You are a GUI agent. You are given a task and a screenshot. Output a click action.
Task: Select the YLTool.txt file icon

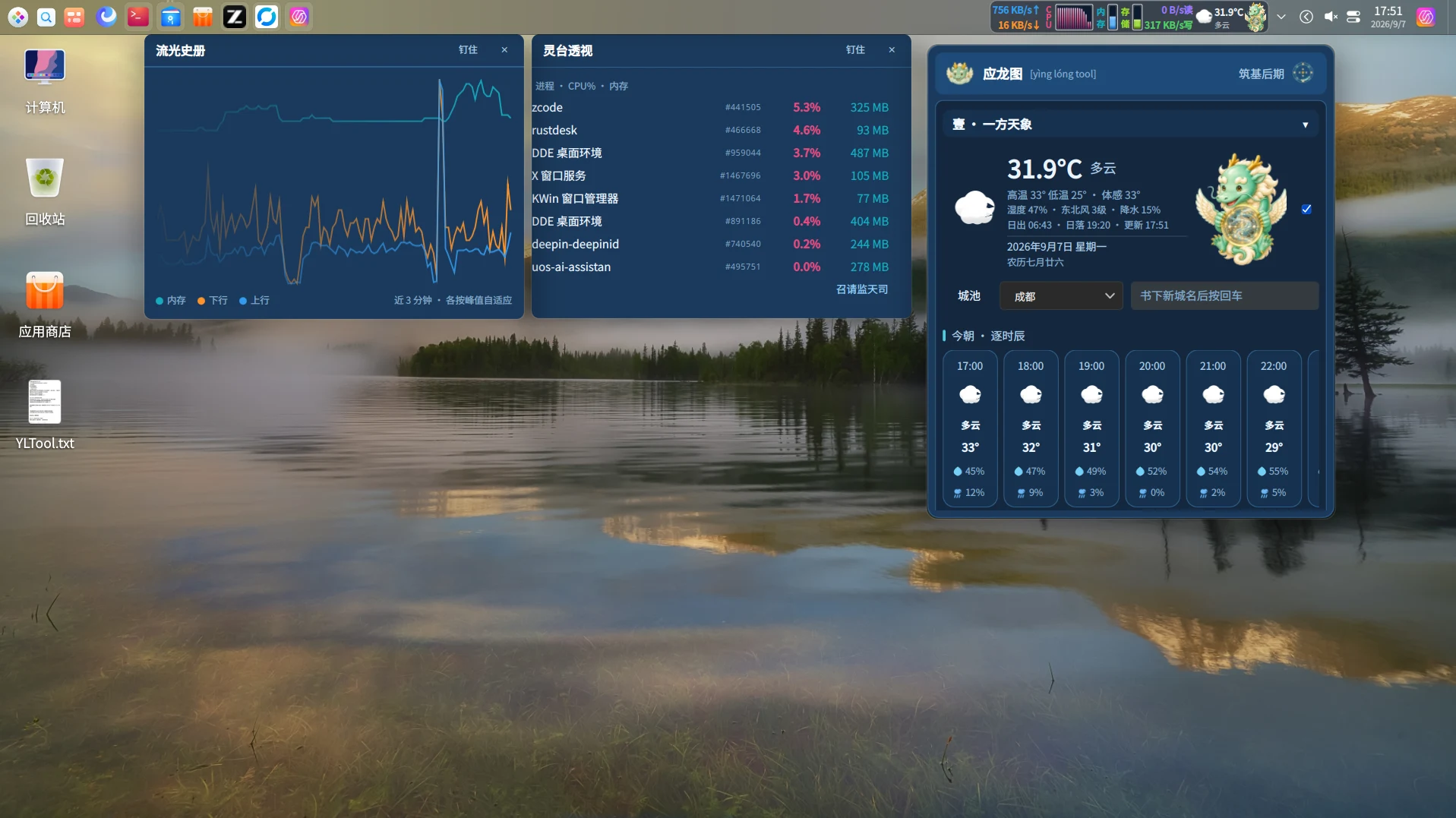45,415
